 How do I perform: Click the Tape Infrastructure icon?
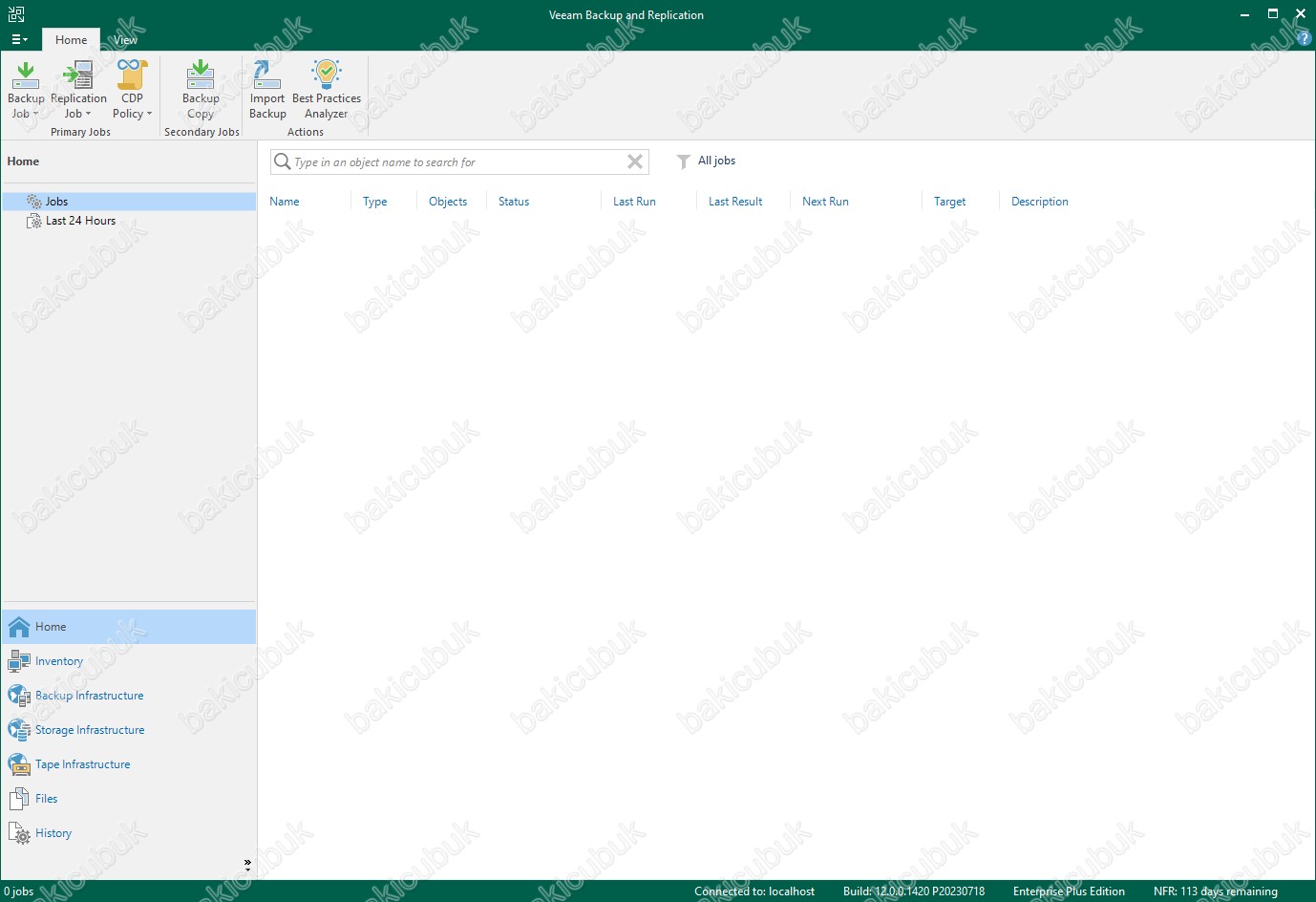pos(19,764)
